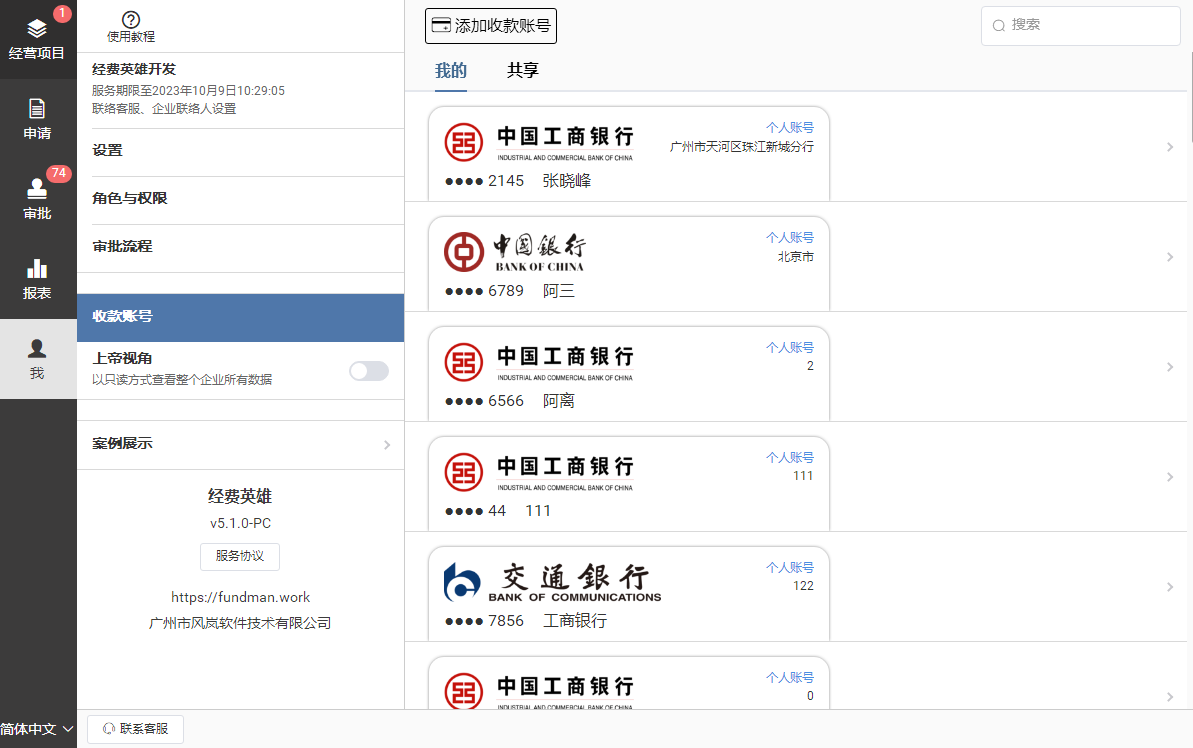Click 联络客服、企业联络人设置 link
This screenshot has width=1193, height=748.
pos(164,109)
